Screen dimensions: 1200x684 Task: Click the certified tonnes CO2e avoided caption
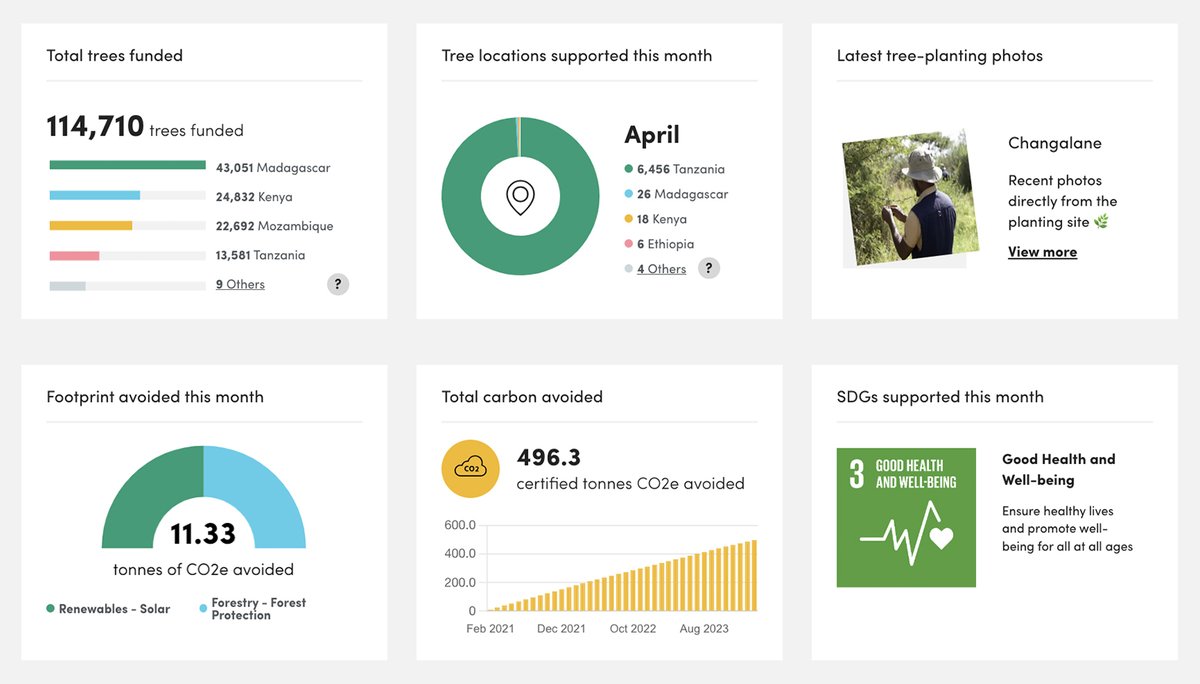coord(631,484)
